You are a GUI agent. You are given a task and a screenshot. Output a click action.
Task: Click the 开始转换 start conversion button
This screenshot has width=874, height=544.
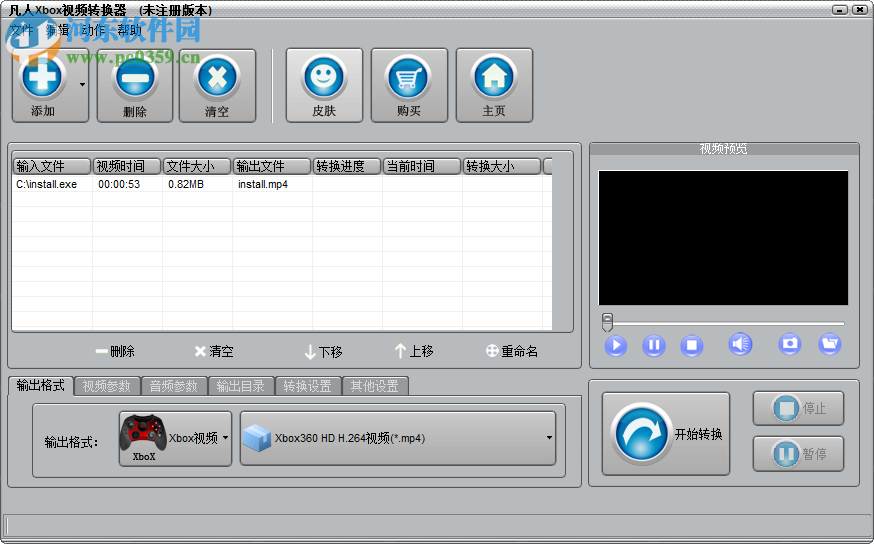click(666, 434)
